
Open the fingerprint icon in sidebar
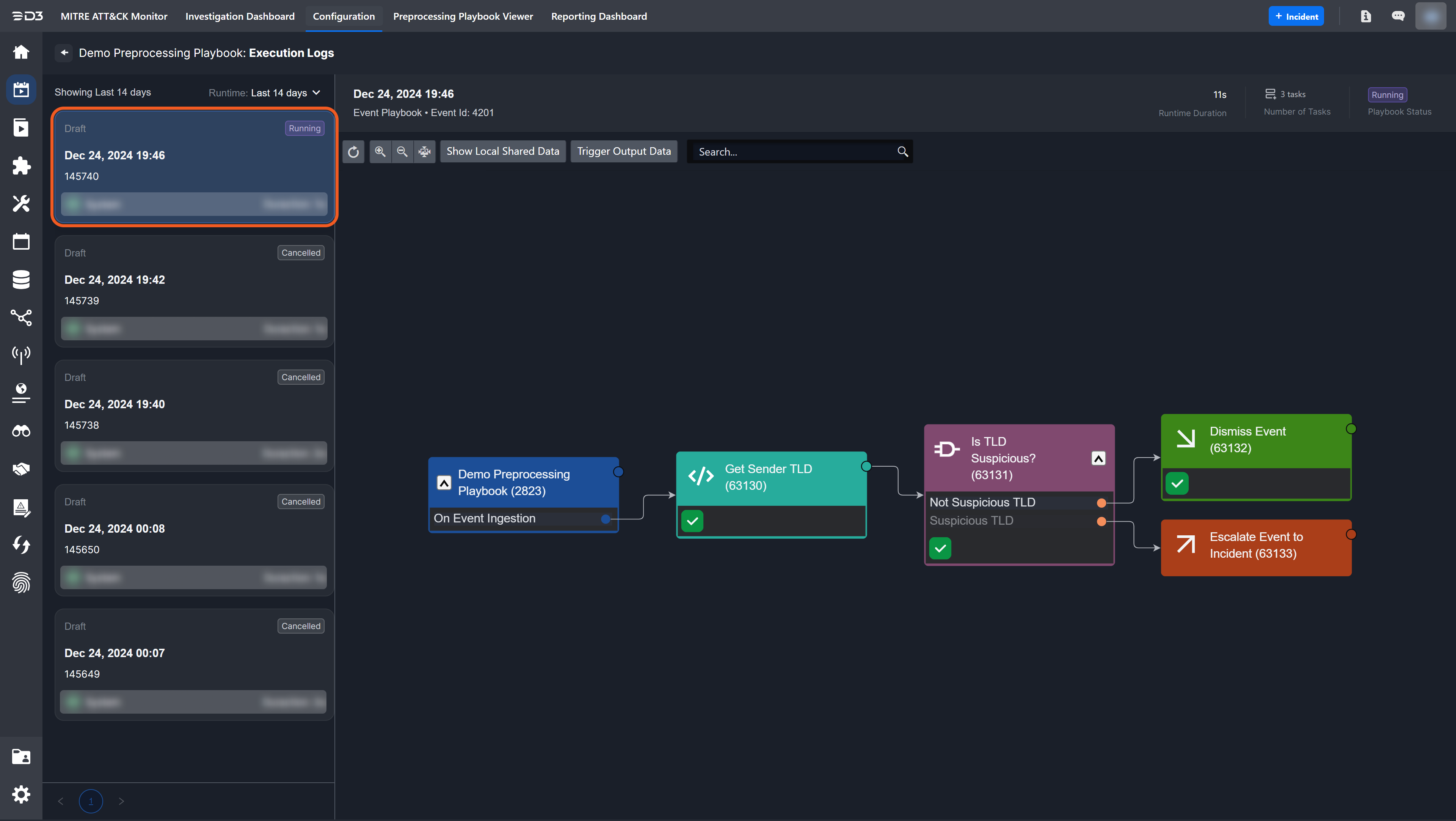pyautogui.click(x=21, y=582)
